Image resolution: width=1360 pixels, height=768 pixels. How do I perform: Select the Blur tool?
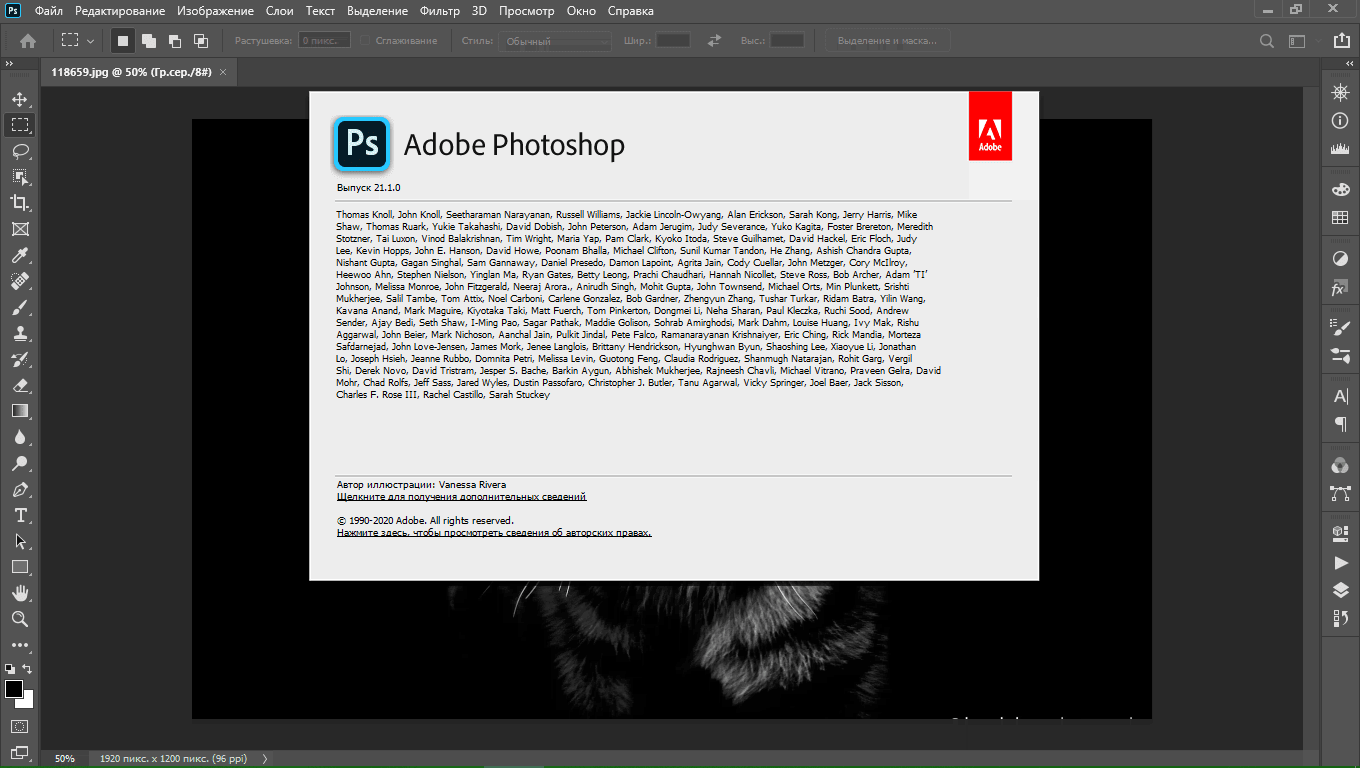point(19,437)
